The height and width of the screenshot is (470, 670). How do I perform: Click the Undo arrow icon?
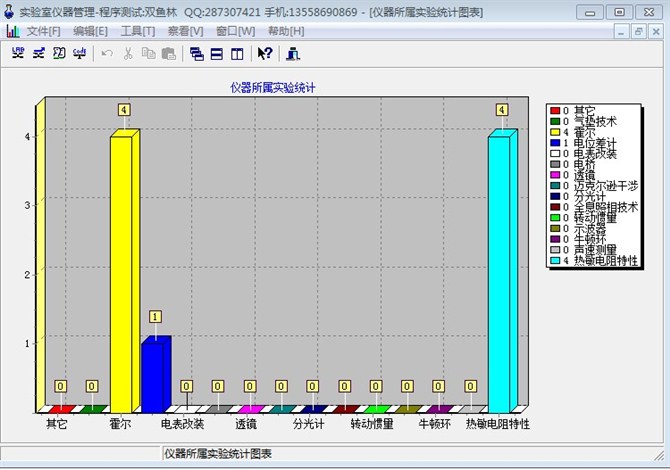107,53
